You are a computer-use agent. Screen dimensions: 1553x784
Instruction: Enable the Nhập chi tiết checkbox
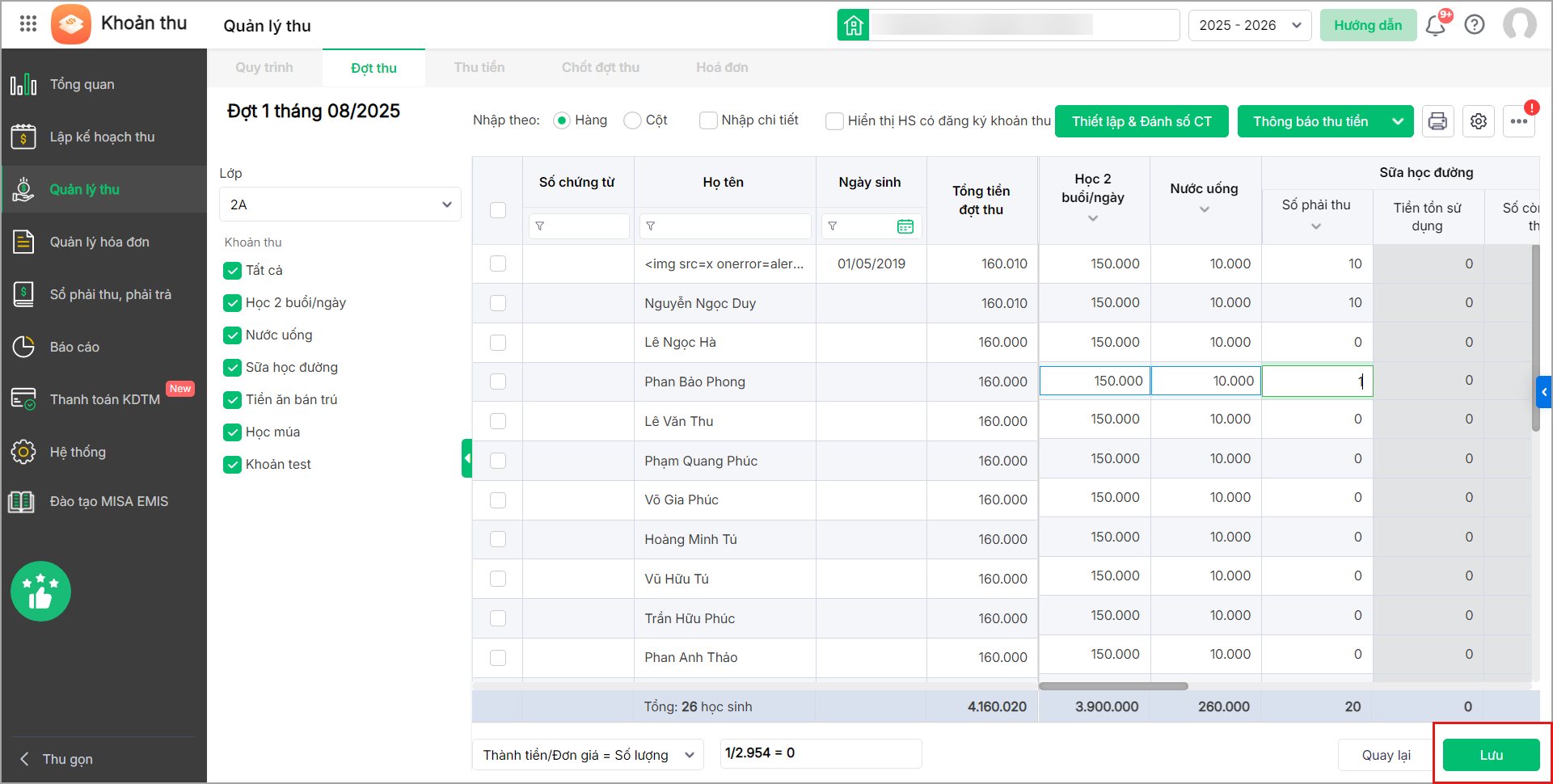coord(708,120)
